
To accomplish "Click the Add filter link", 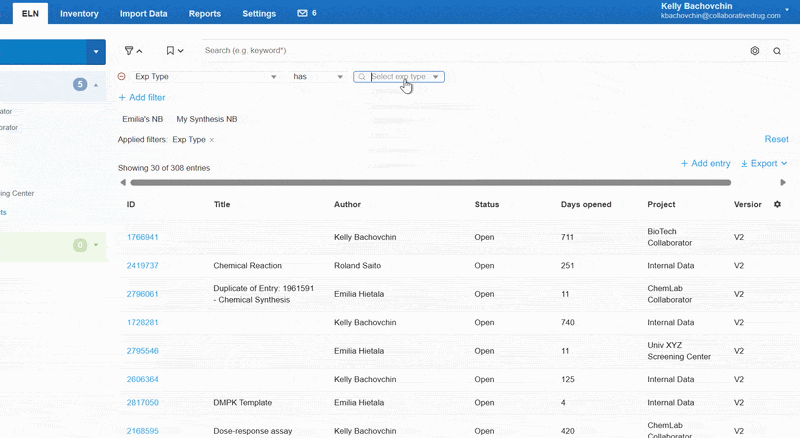I will 142,98.
